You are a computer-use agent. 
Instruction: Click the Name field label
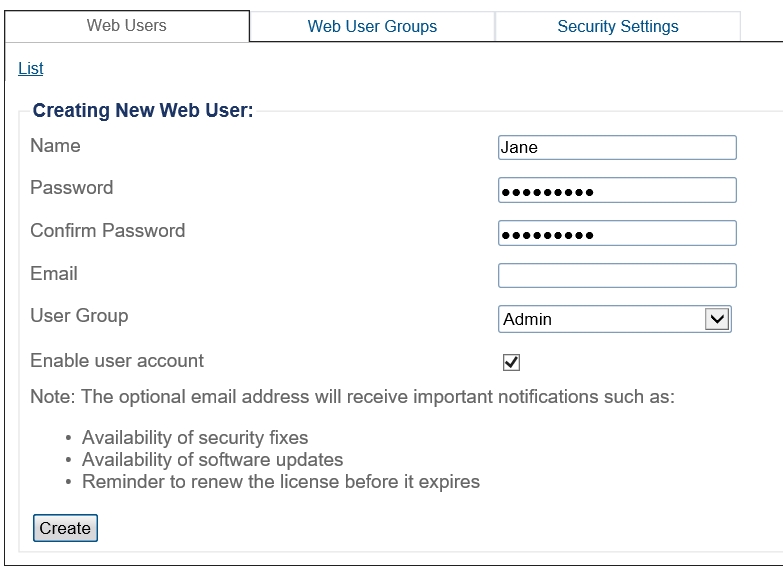click(x=56, y=146)
